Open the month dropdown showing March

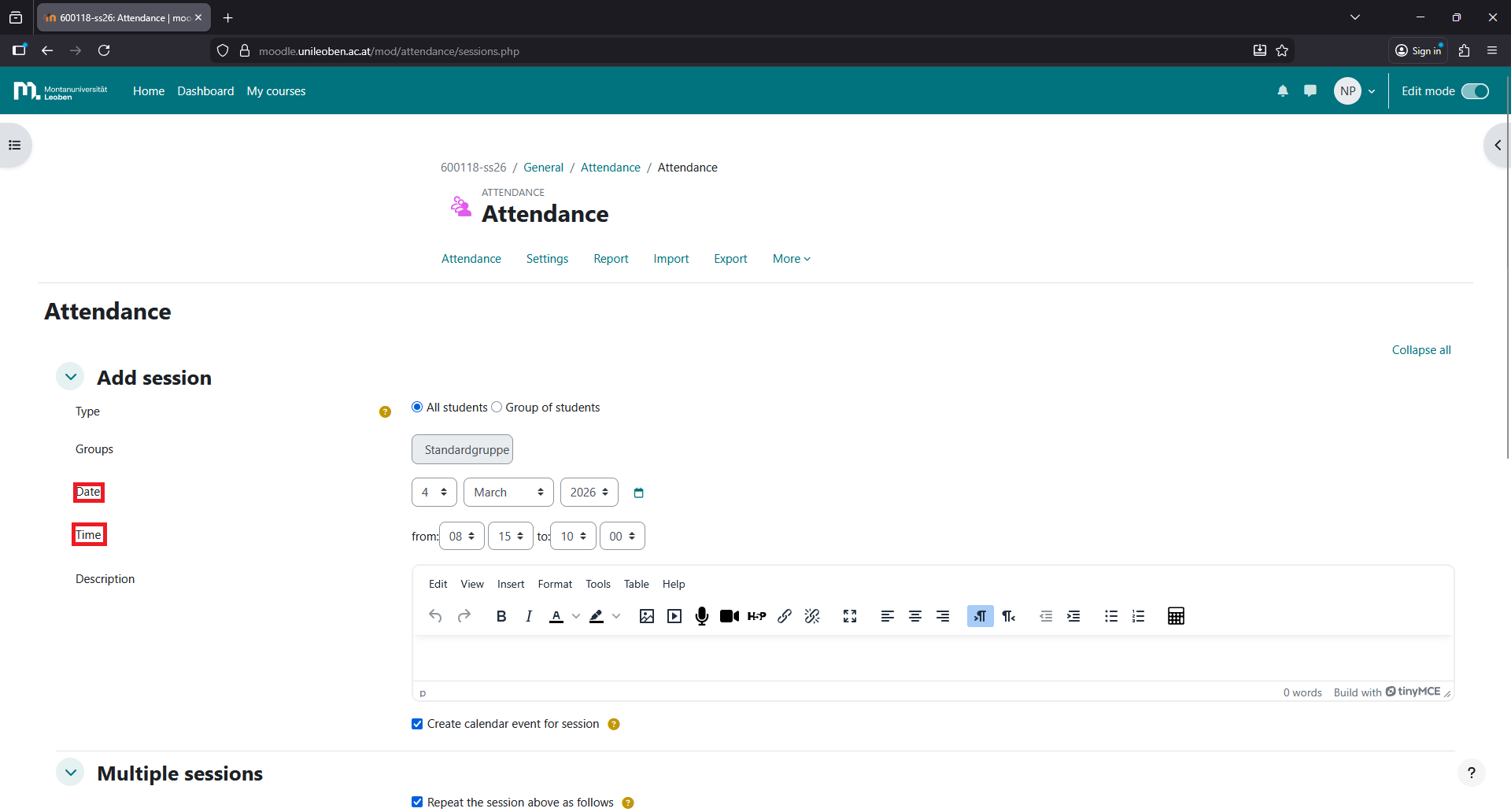click(x=508, y=493)
